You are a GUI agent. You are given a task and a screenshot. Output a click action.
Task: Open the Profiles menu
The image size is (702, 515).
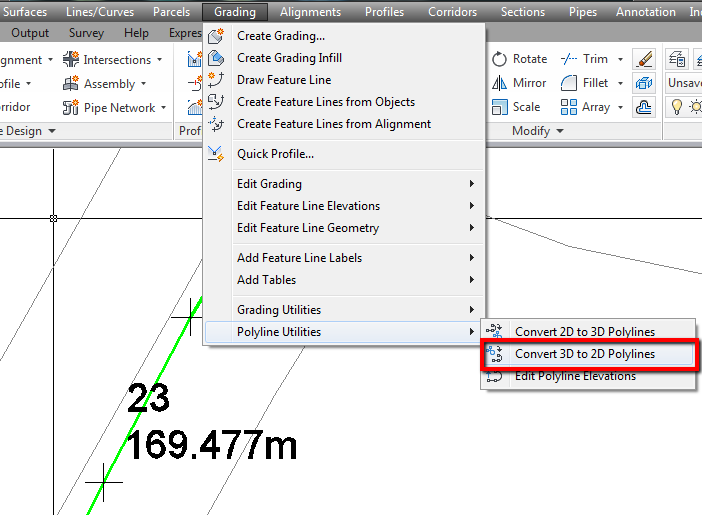click(384, 12)
